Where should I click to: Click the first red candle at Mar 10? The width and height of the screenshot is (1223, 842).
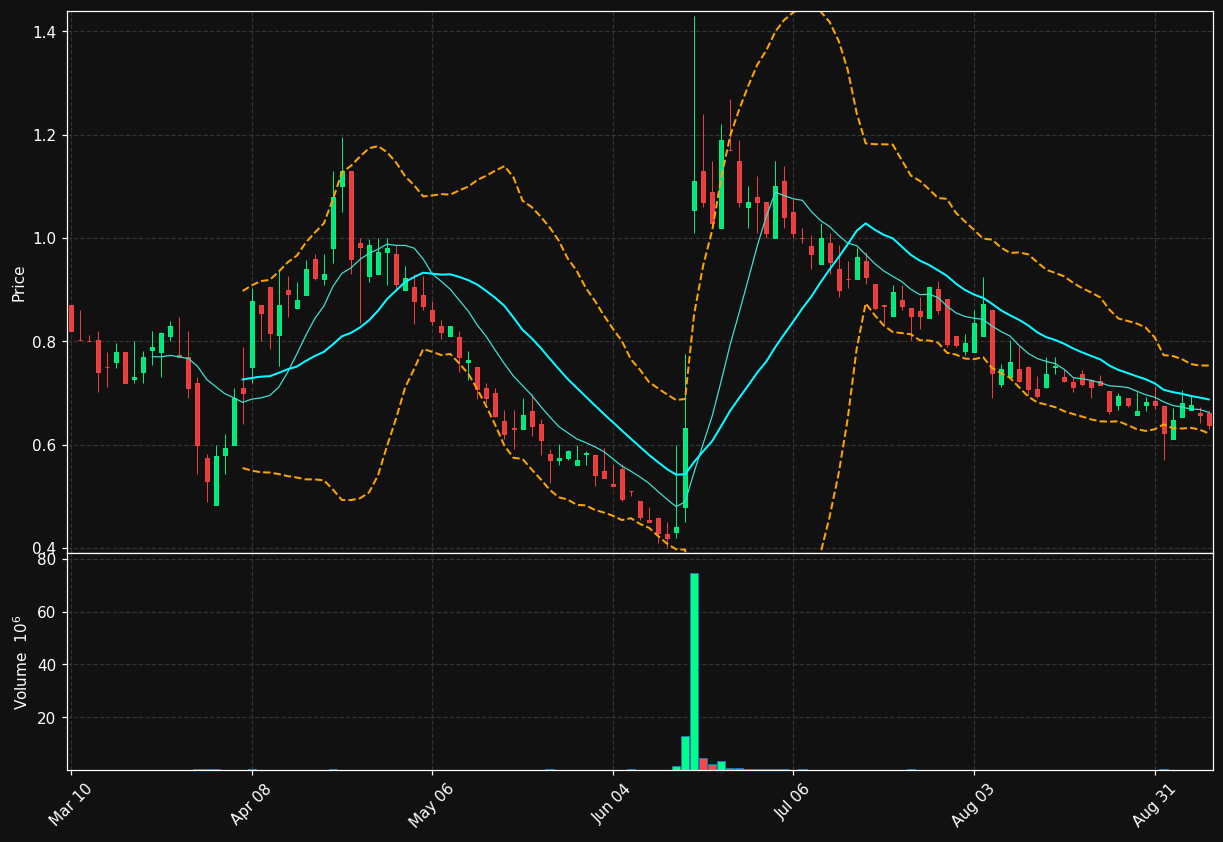[x=71, y=319]
